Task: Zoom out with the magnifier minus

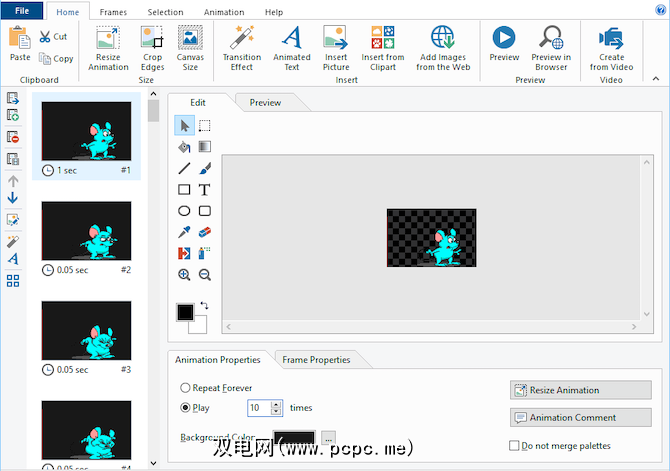Action: [x=205, y=274]
